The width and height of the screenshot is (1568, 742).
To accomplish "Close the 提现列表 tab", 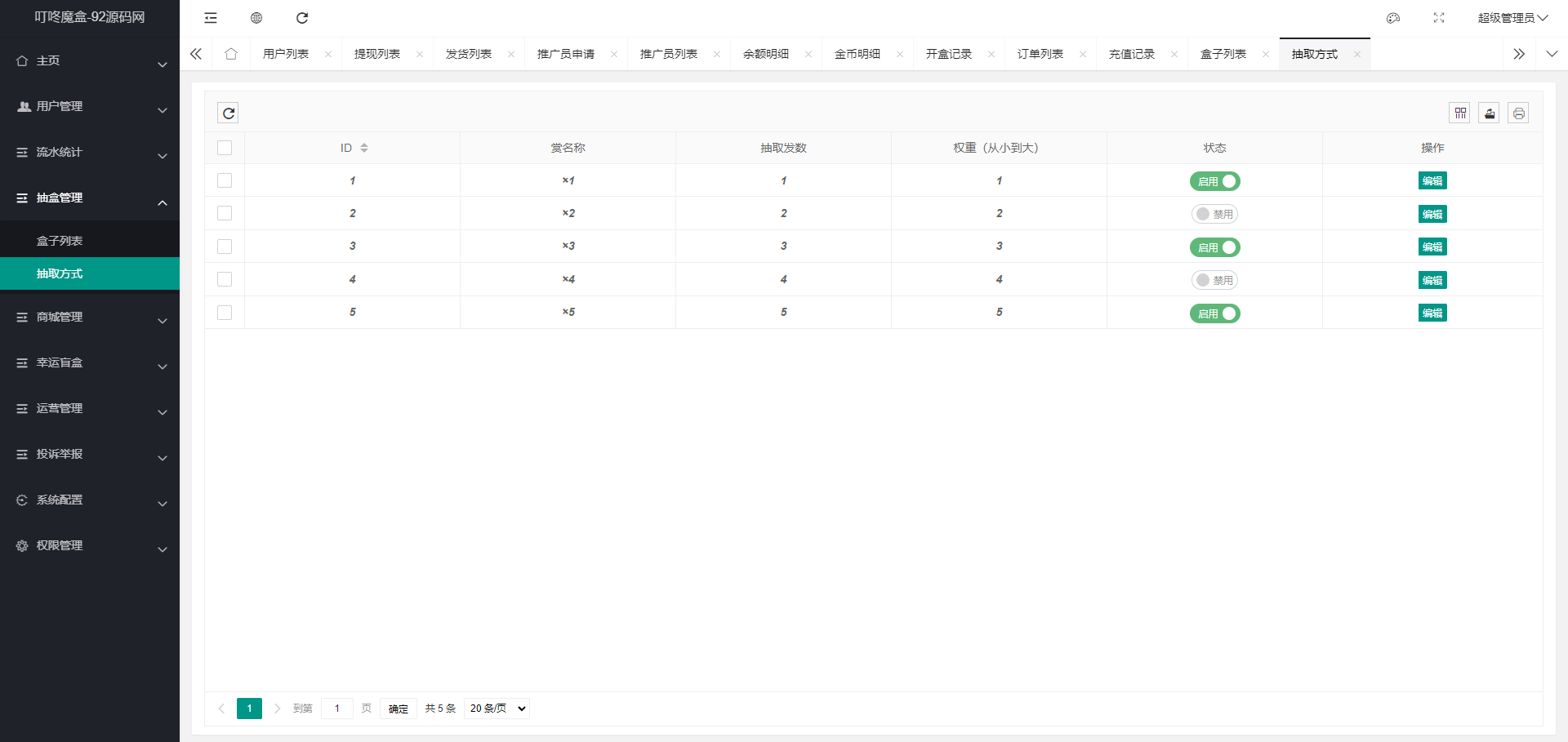I will click(420, 54).
